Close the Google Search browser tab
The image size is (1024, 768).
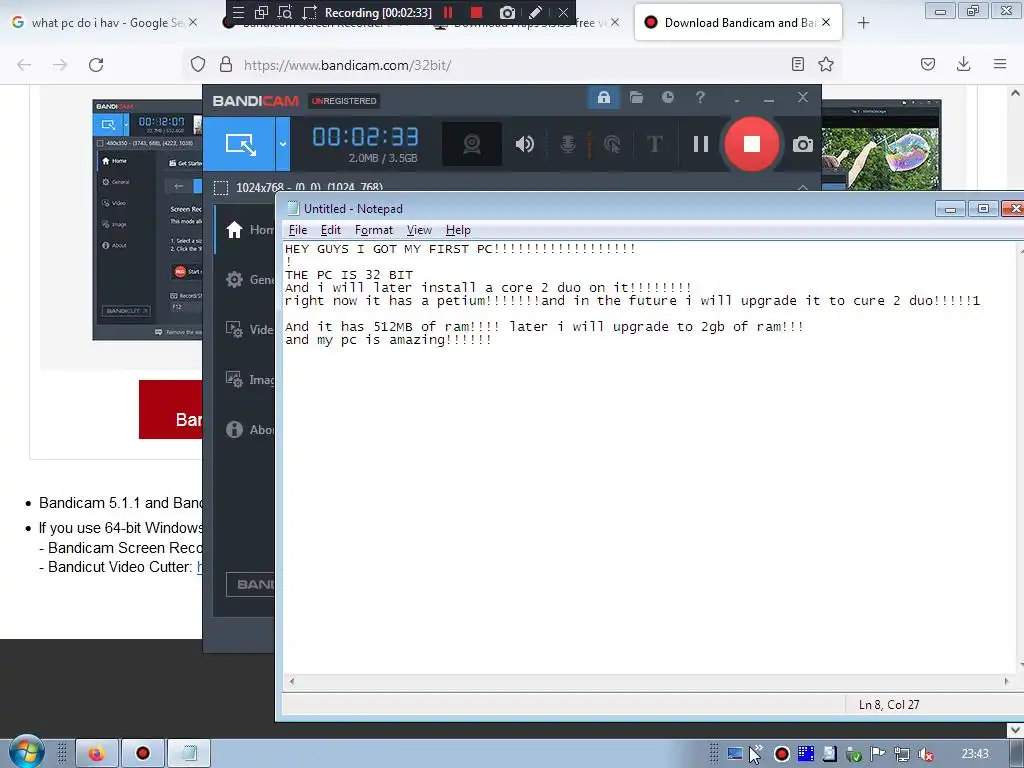click(193, 22)
